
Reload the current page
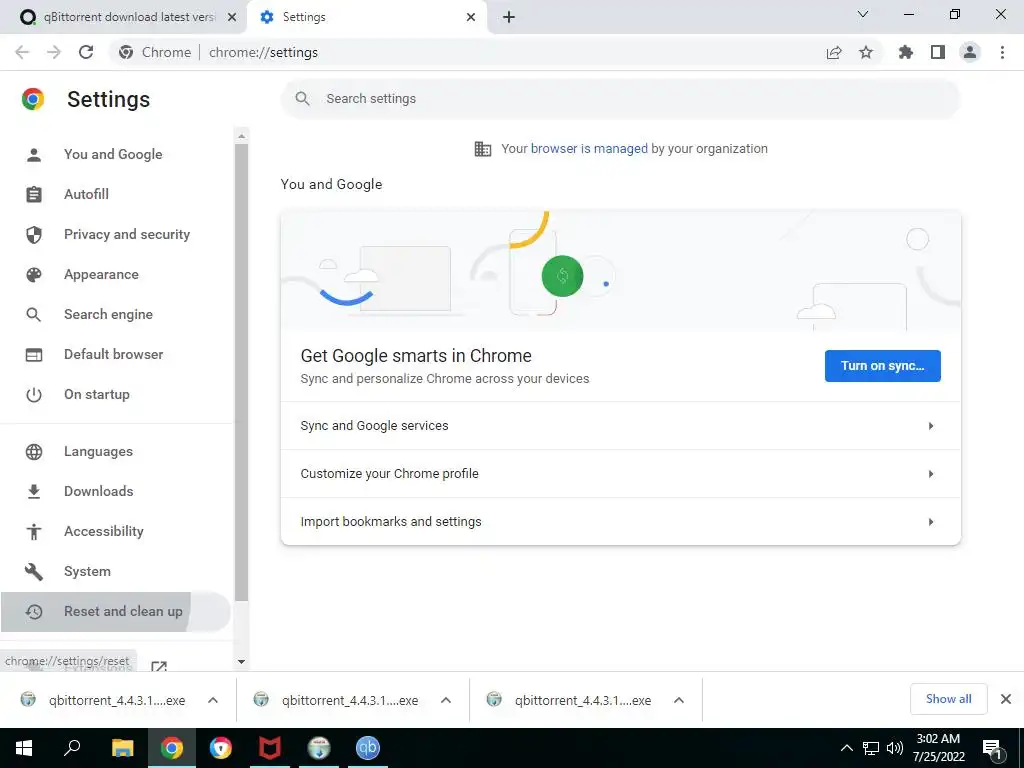pyautogui.click(x=86, y=52)
